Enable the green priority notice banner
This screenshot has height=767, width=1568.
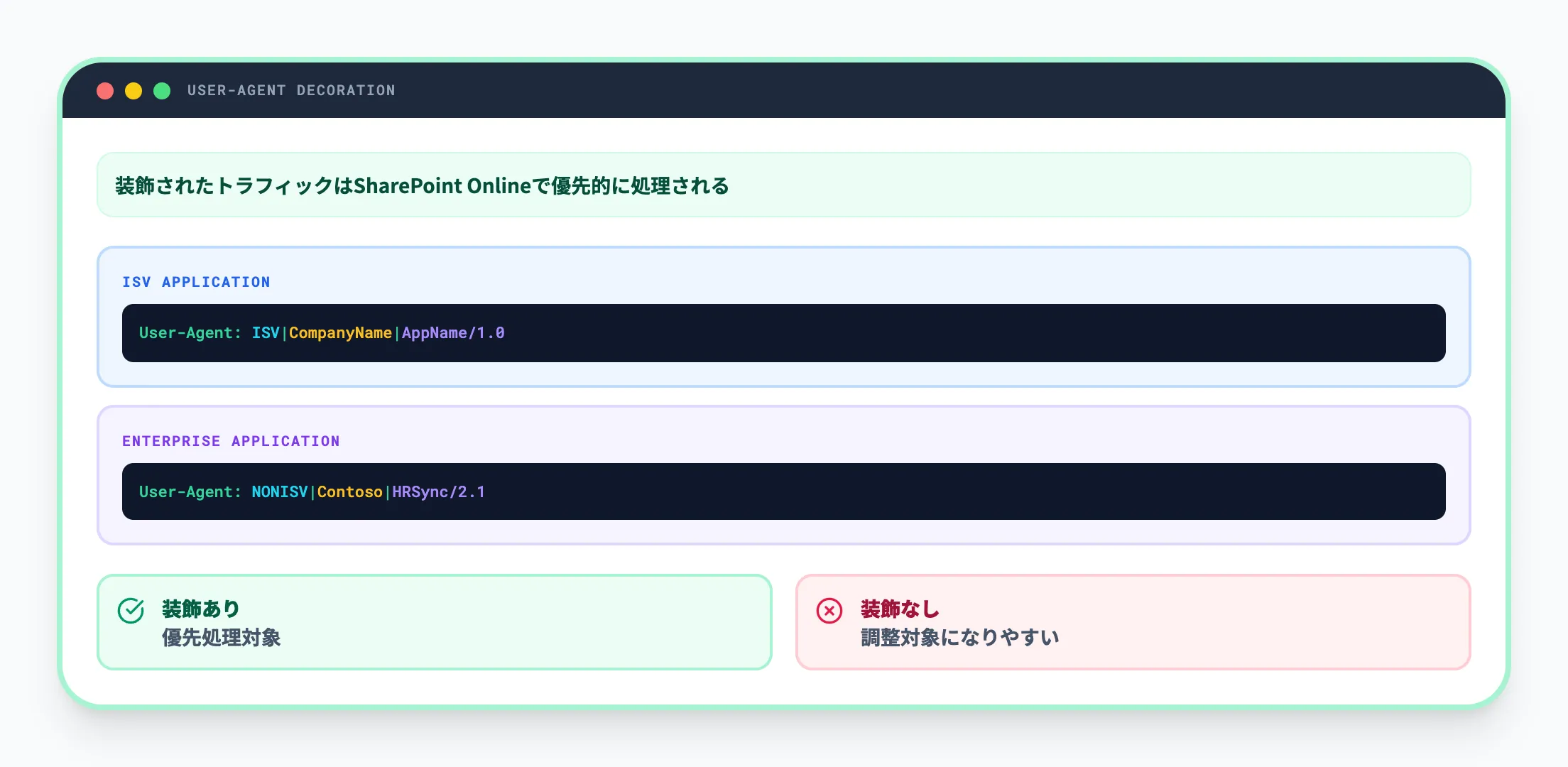(x=783, y=185)
